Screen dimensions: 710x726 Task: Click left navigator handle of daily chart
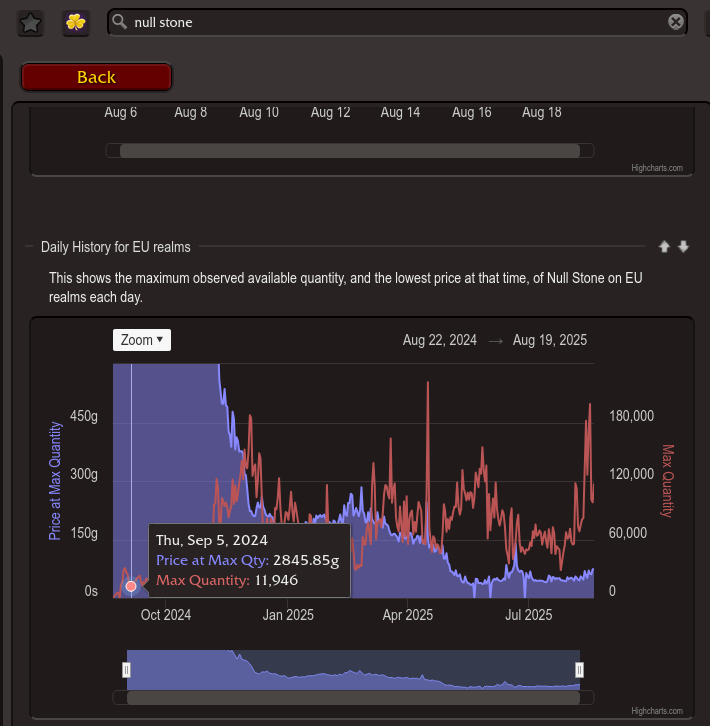coord(126,670)
